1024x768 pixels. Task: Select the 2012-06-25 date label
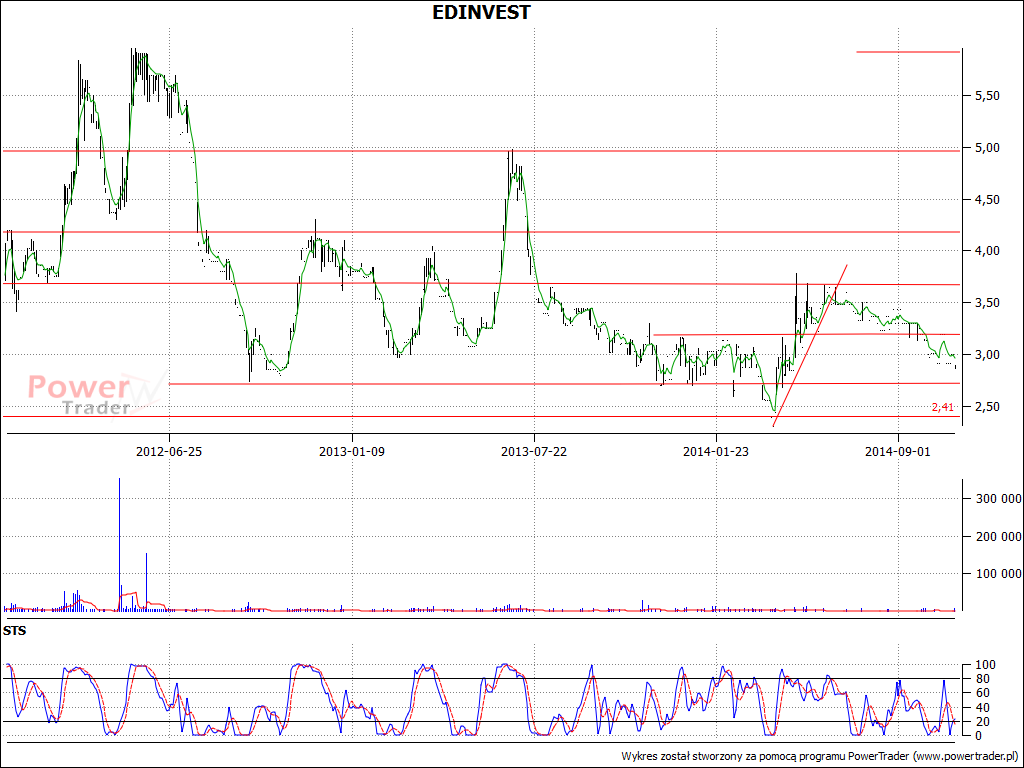click(169, 451)
